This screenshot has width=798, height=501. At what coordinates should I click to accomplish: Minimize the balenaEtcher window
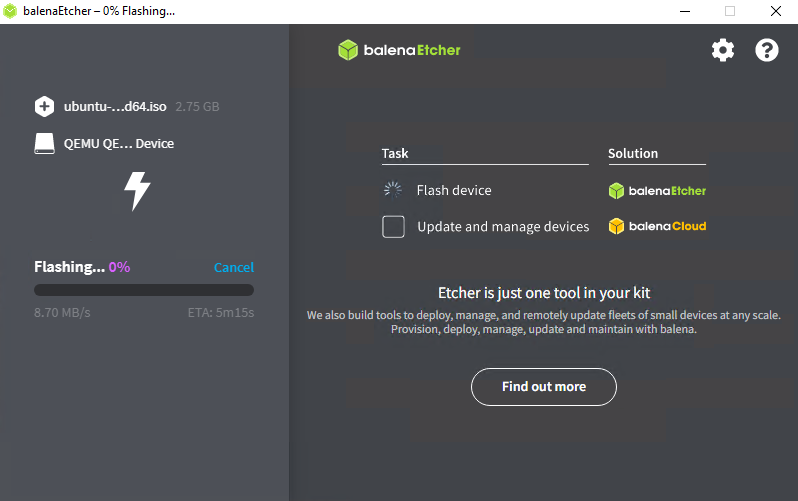685,11
